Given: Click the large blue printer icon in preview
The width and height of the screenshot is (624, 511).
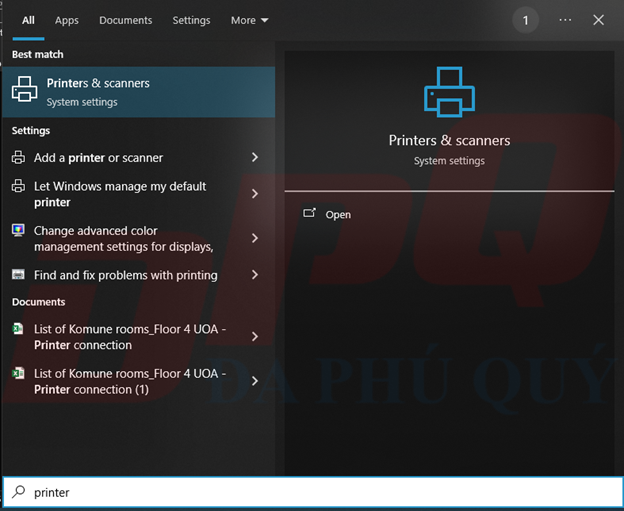Looking at the screenshot, I should pyautogui.click(x=449, y=92).
